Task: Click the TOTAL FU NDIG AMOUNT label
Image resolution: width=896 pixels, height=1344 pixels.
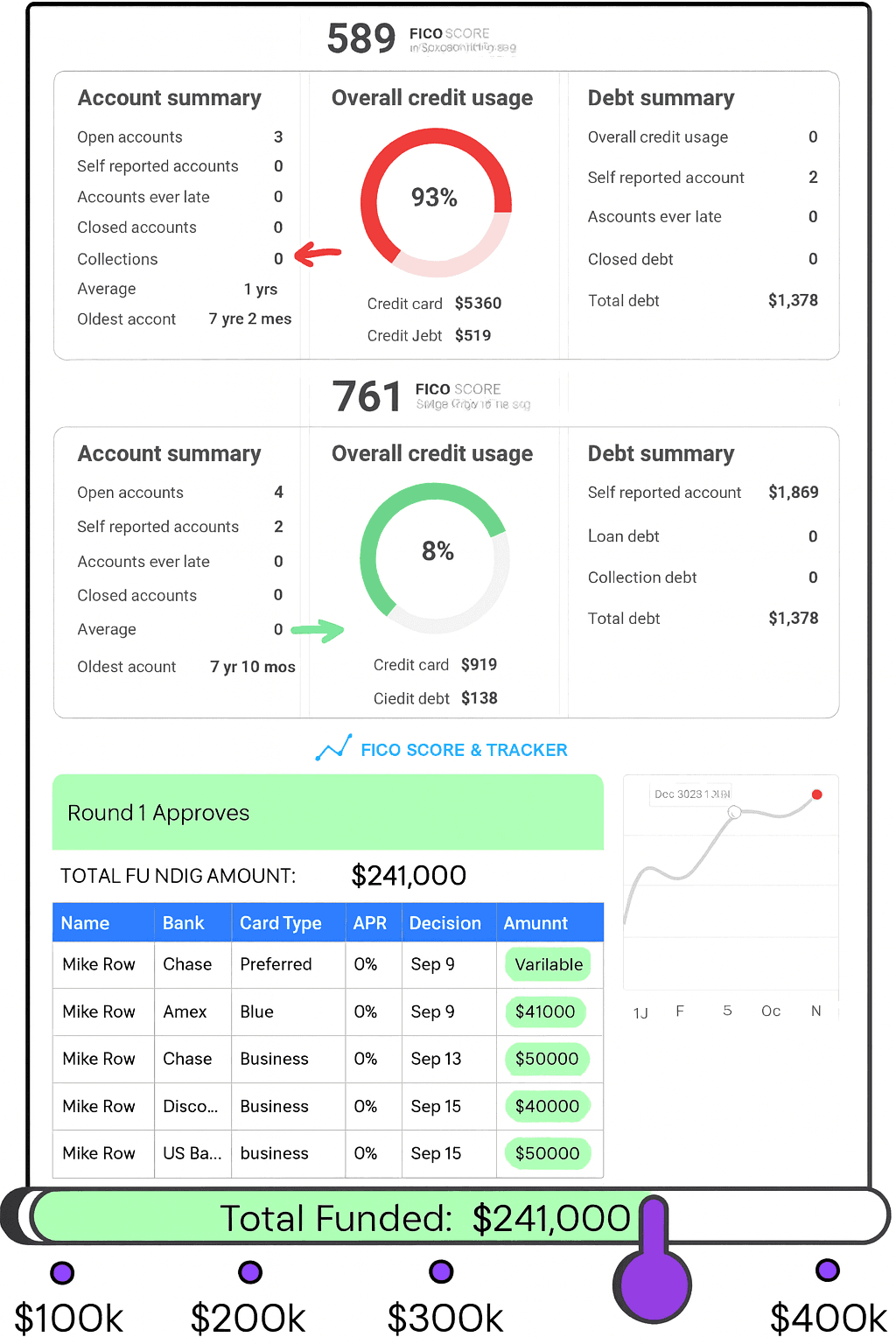Action: [x=178, y=876]
